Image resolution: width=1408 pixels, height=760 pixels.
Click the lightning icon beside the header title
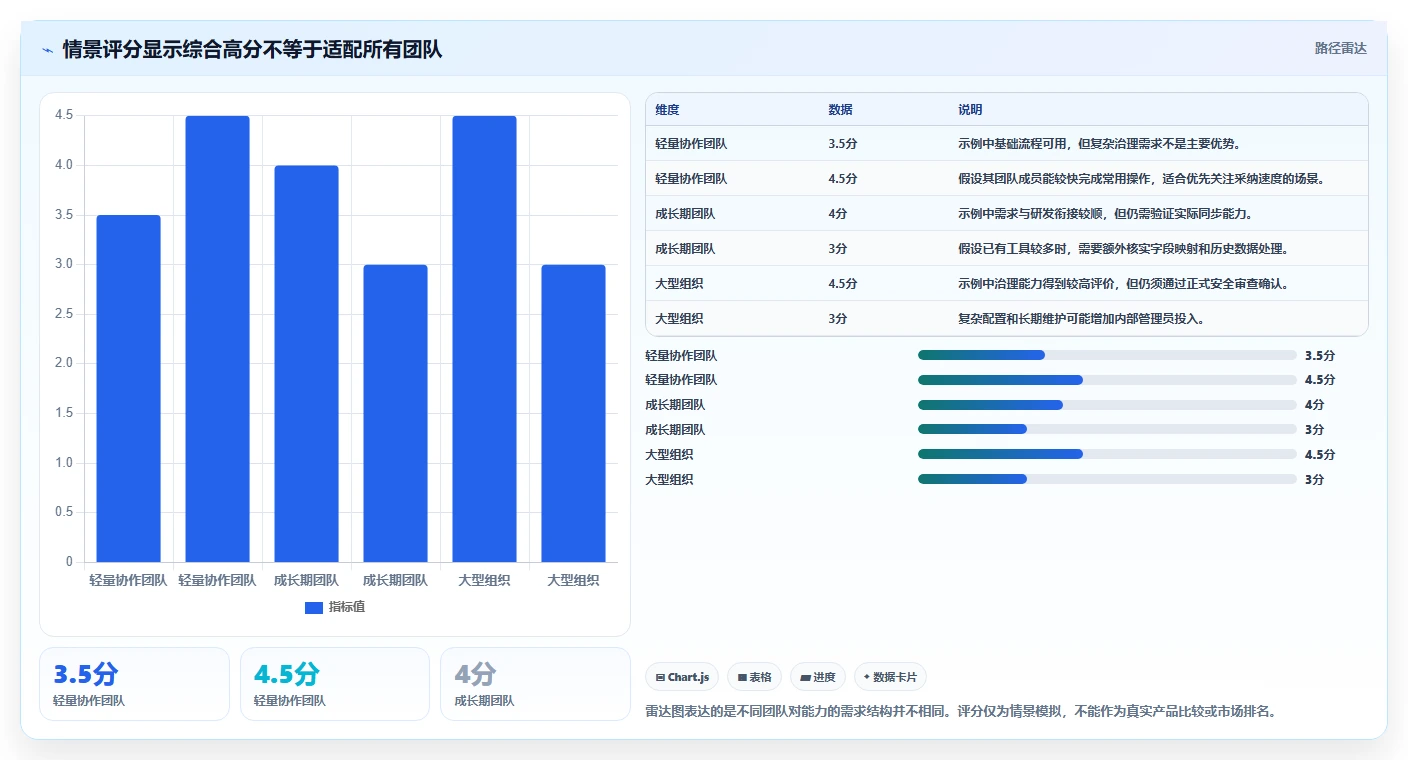tap(47, 50)
